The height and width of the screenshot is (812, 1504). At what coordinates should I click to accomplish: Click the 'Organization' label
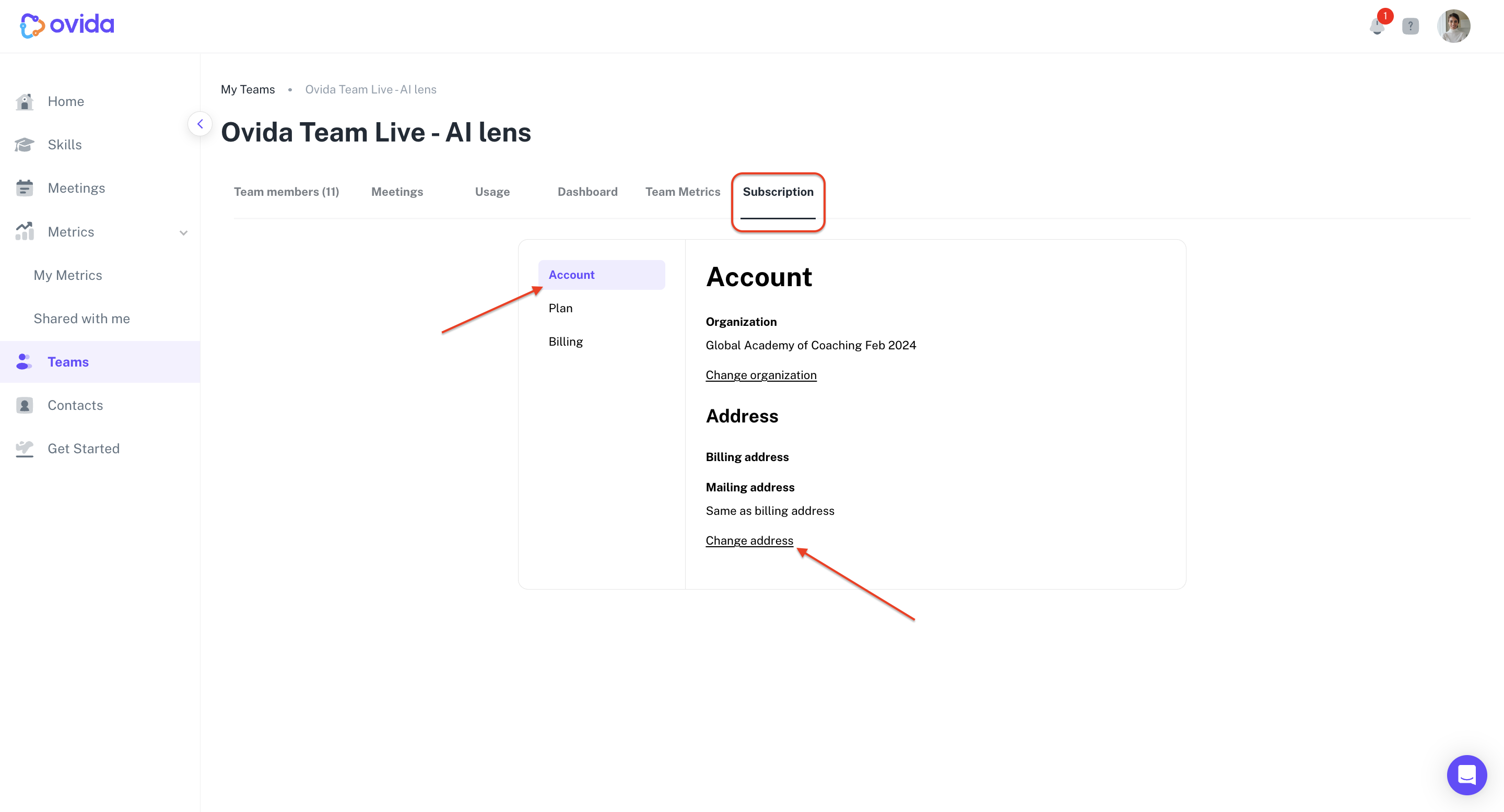tap(741, 322)
